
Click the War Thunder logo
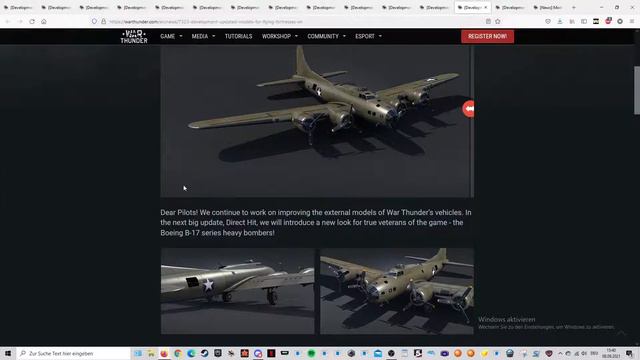134,36
